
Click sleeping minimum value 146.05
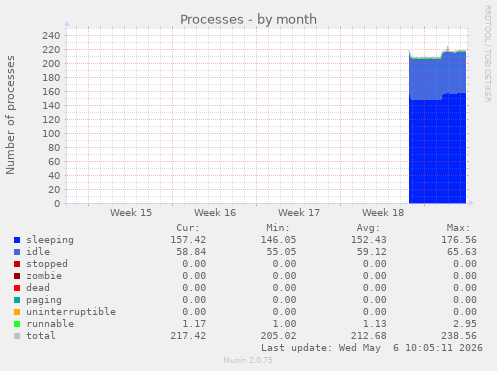pyautogui.click(x=278, y=240)
